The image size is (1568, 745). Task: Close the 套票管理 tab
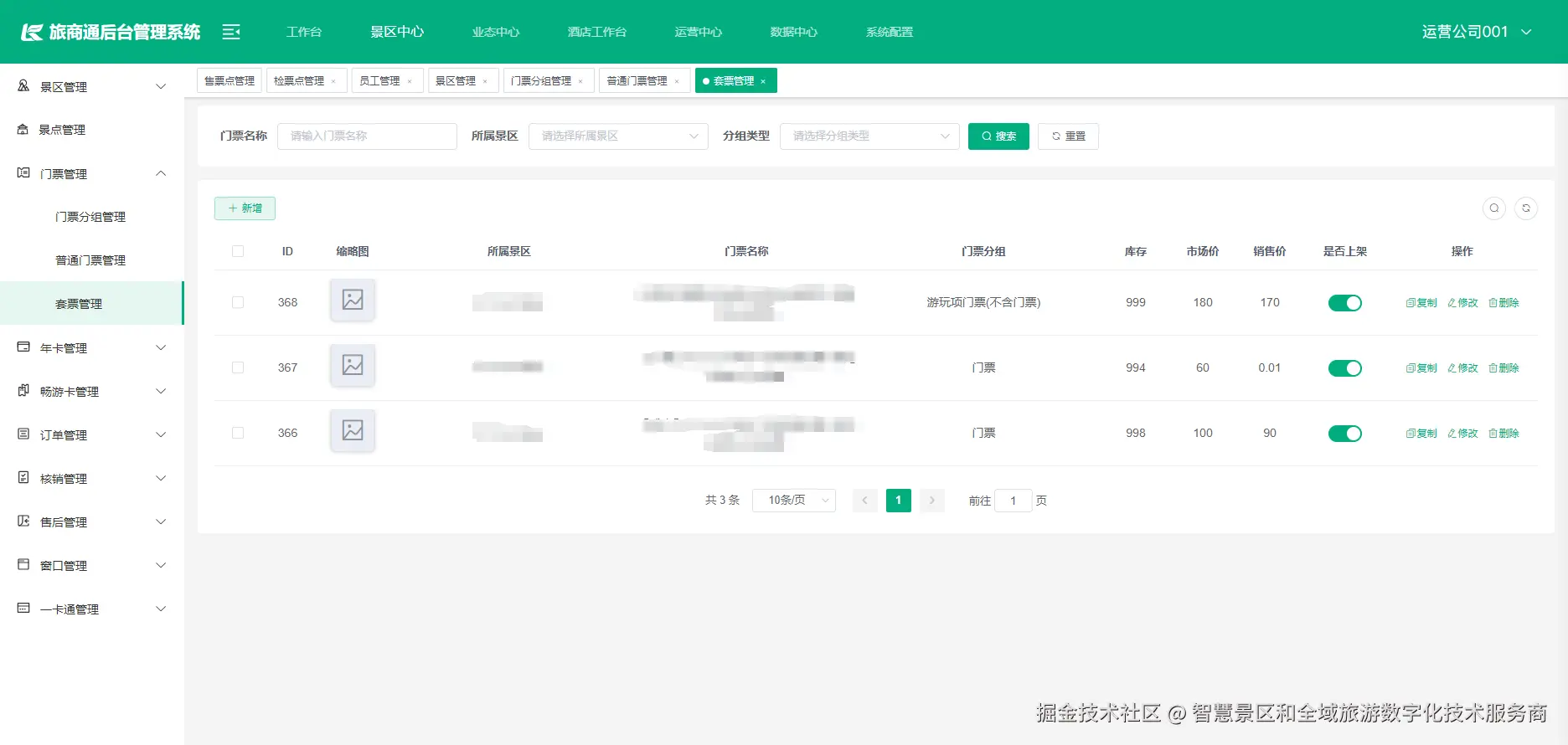(763, 81)
